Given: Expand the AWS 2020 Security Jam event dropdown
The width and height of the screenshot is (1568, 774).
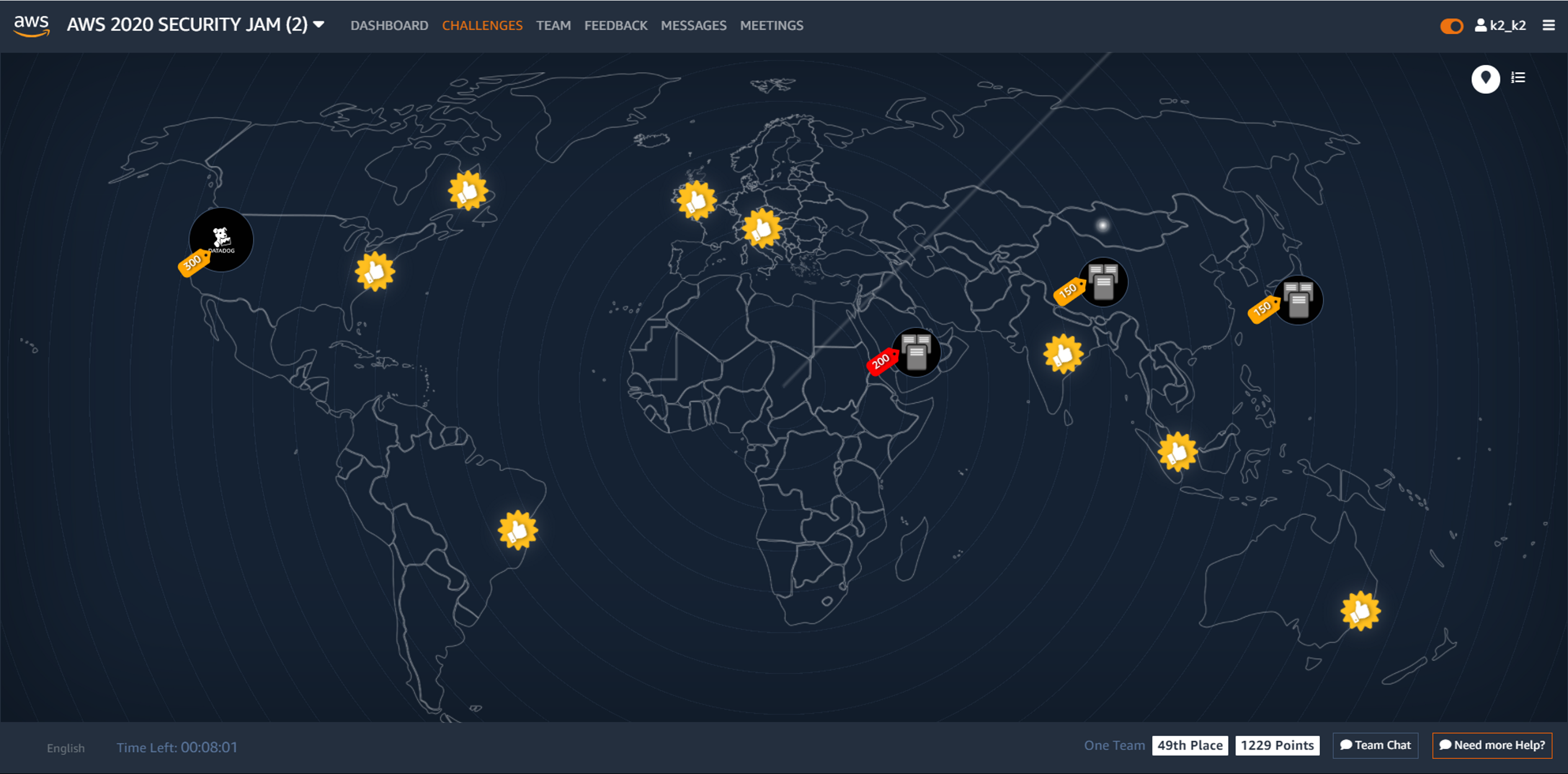Looking at the screenshot, I should coord(318,25).
